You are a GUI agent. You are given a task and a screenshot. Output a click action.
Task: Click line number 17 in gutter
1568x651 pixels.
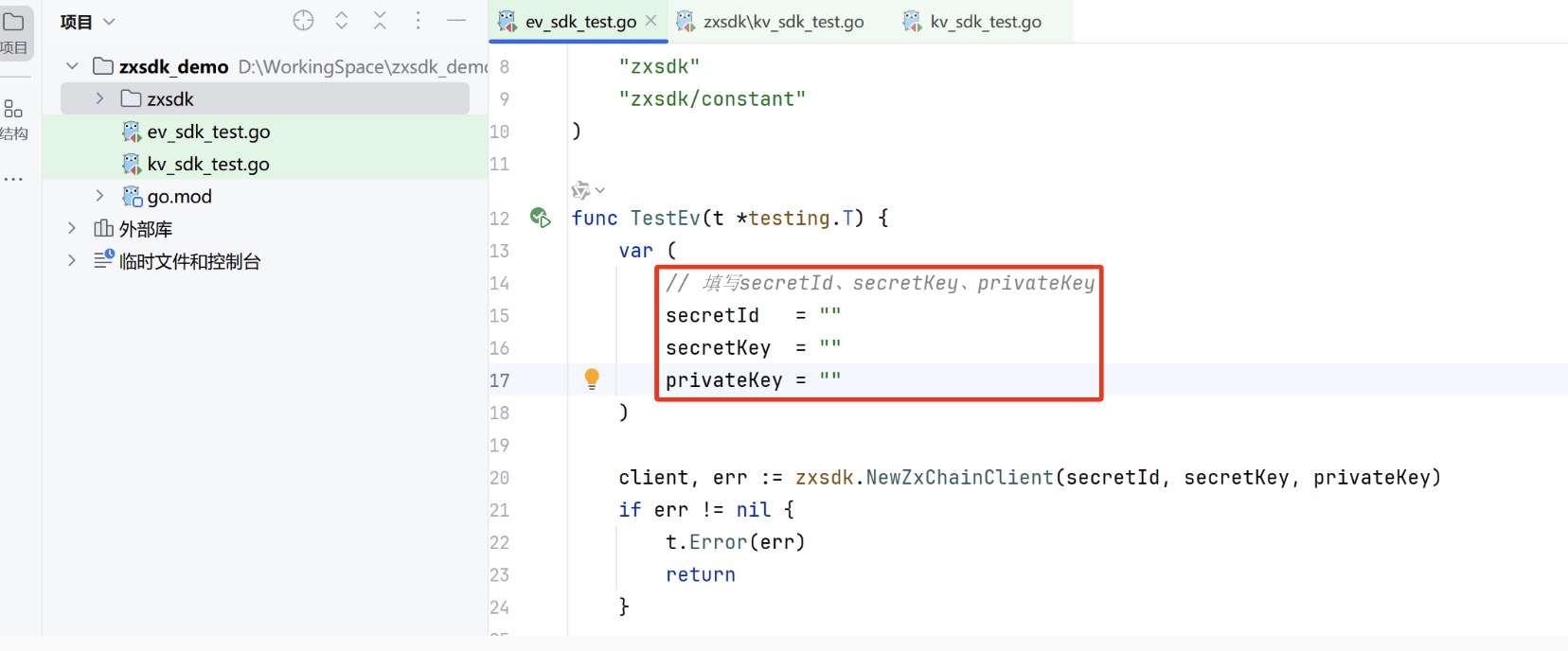tap(499, 380)
